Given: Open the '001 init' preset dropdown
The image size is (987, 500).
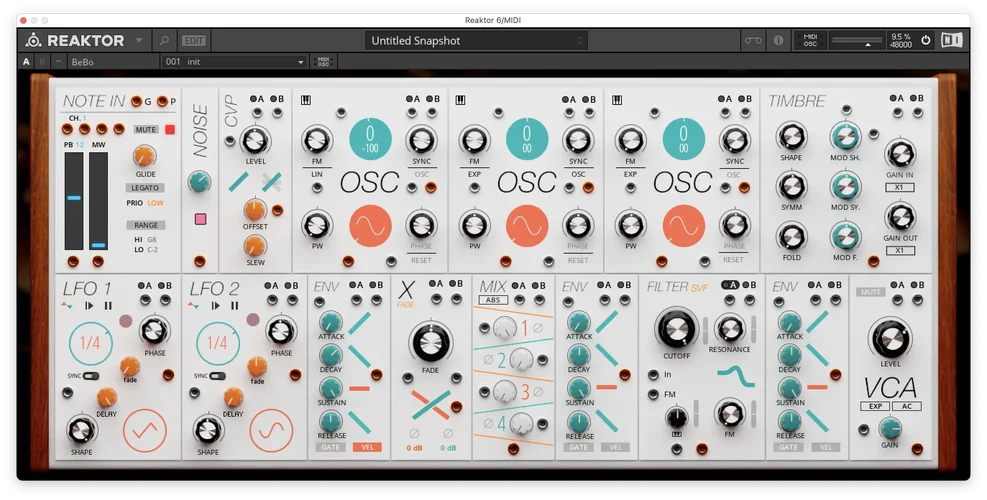Looking at the screenshot, I should coord(234,62).
